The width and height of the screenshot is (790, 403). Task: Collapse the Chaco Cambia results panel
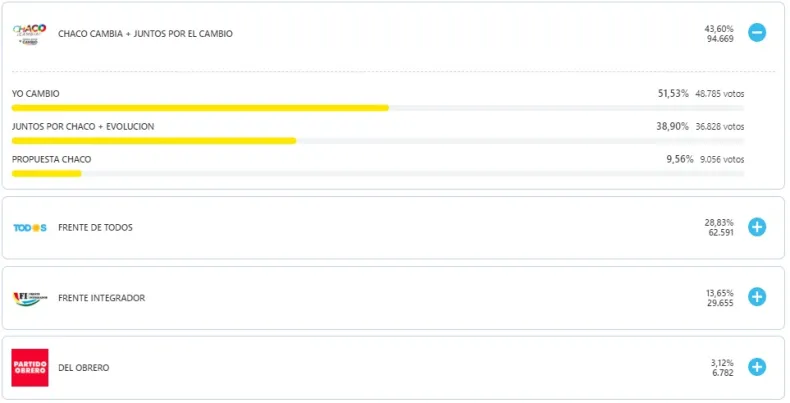pyautogui.click(x=757, y=33)
